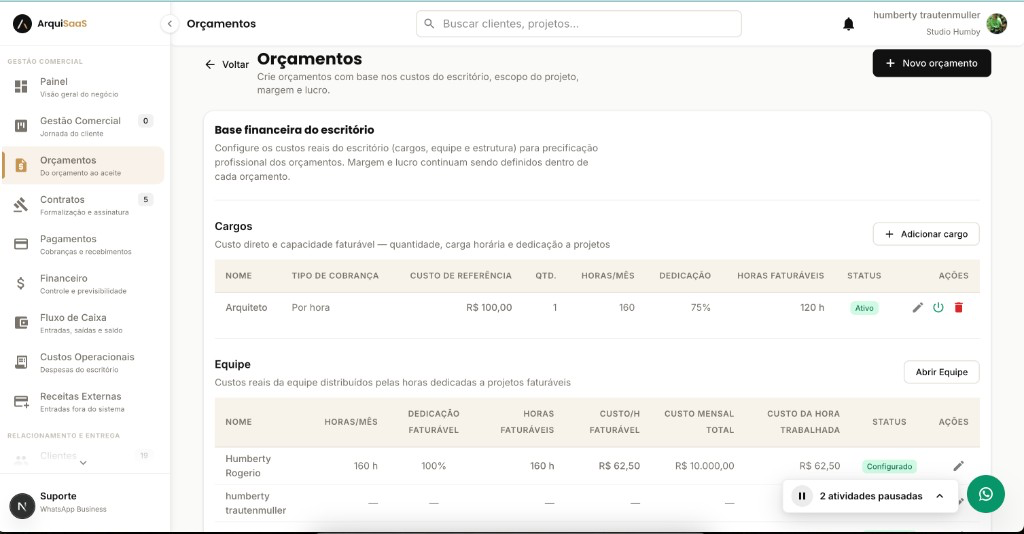Delete the Arquiteto cargo with trash icon
The image size is (1024, 534).
(x=959, y=307)
